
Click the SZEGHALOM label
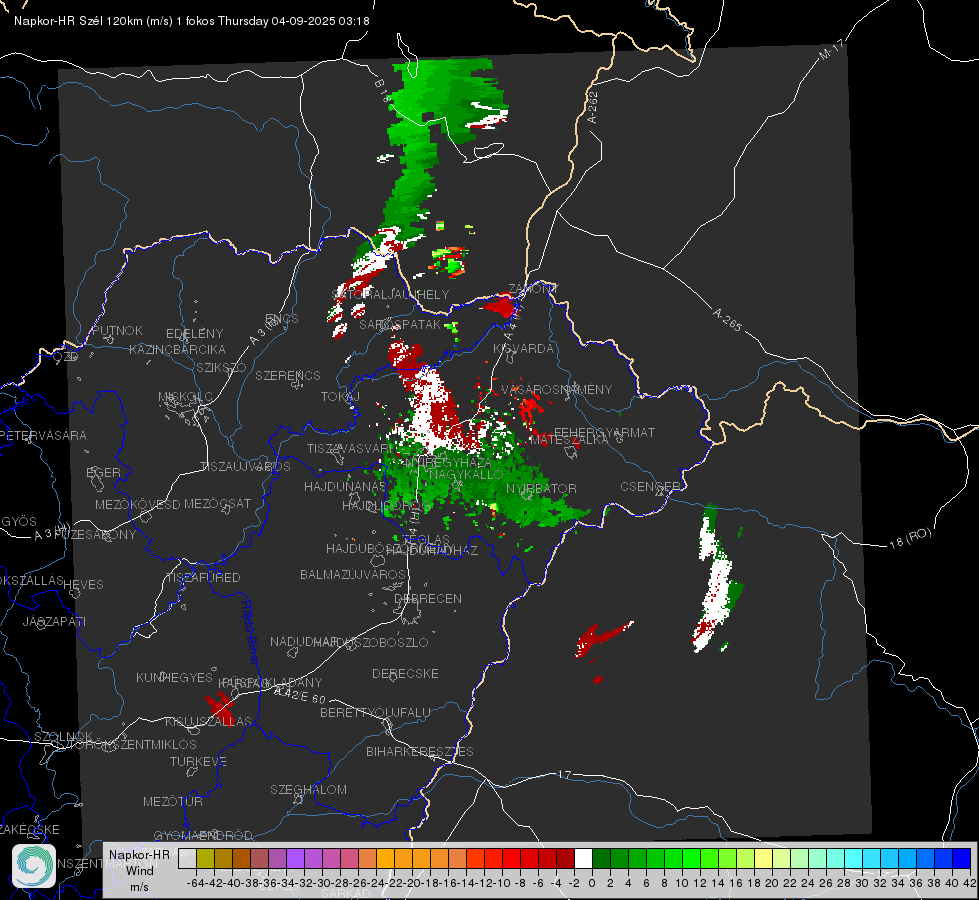[308, 789]
